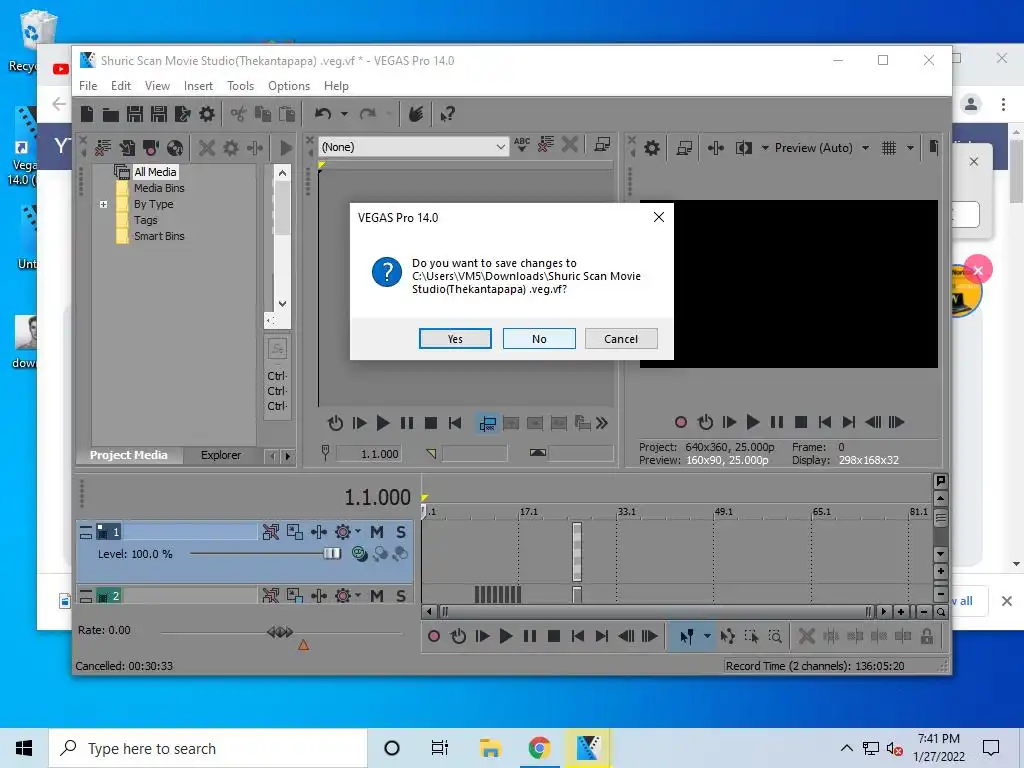
Task: Open the Edit menu
Action: click(121, 86)
